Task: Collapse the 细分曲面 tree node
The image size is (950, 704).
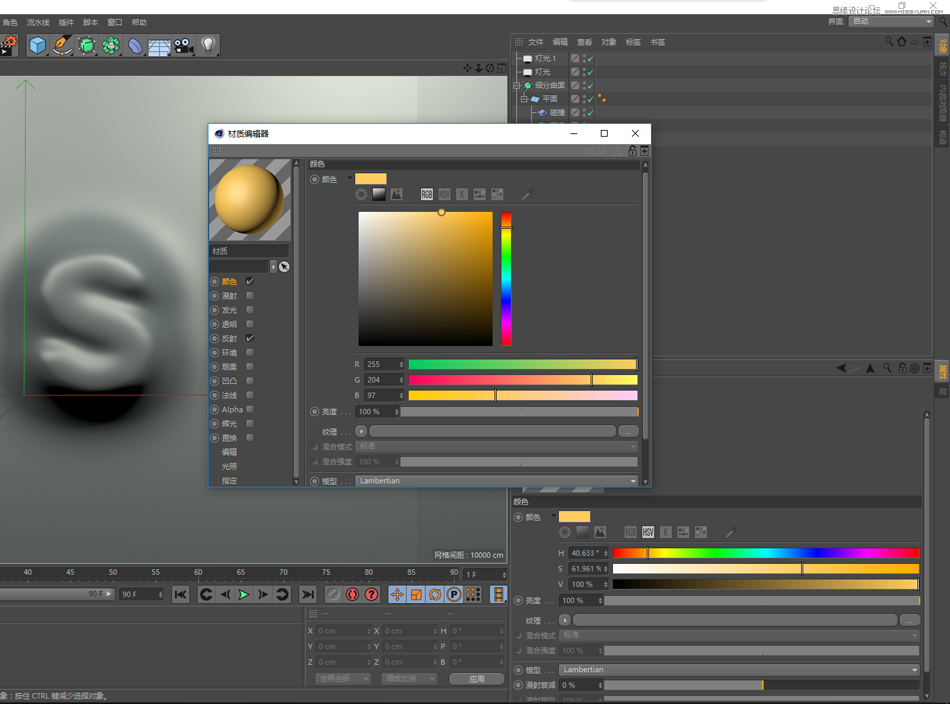Action: pyautogui.click(x=517, y=85)
